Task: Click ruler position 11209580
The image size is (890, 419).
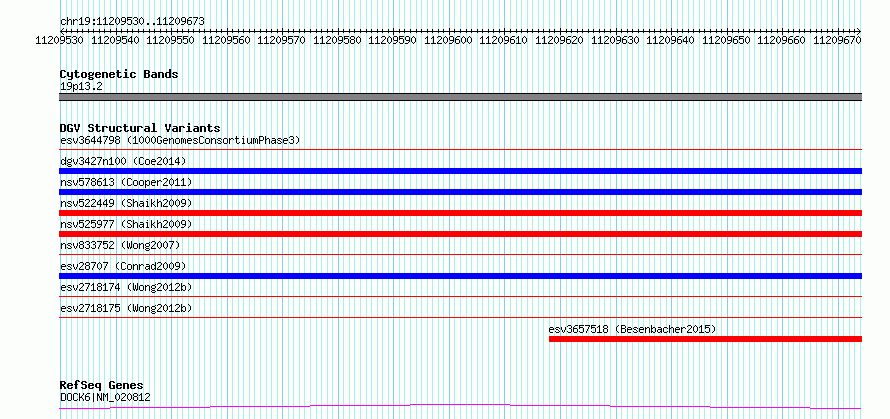Action: click(x=338, y=40)
